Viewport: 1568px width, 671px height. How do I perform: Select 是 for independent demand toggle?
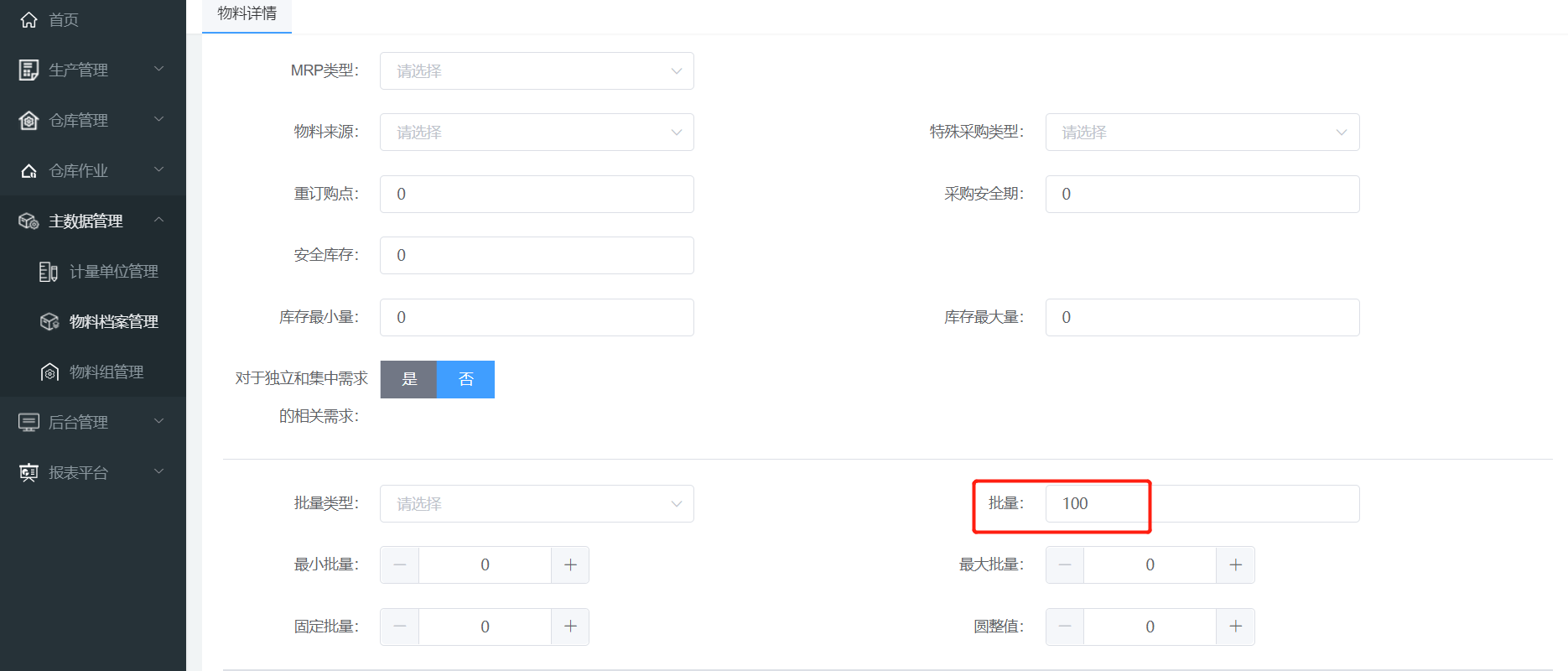[x=409, y=379]
